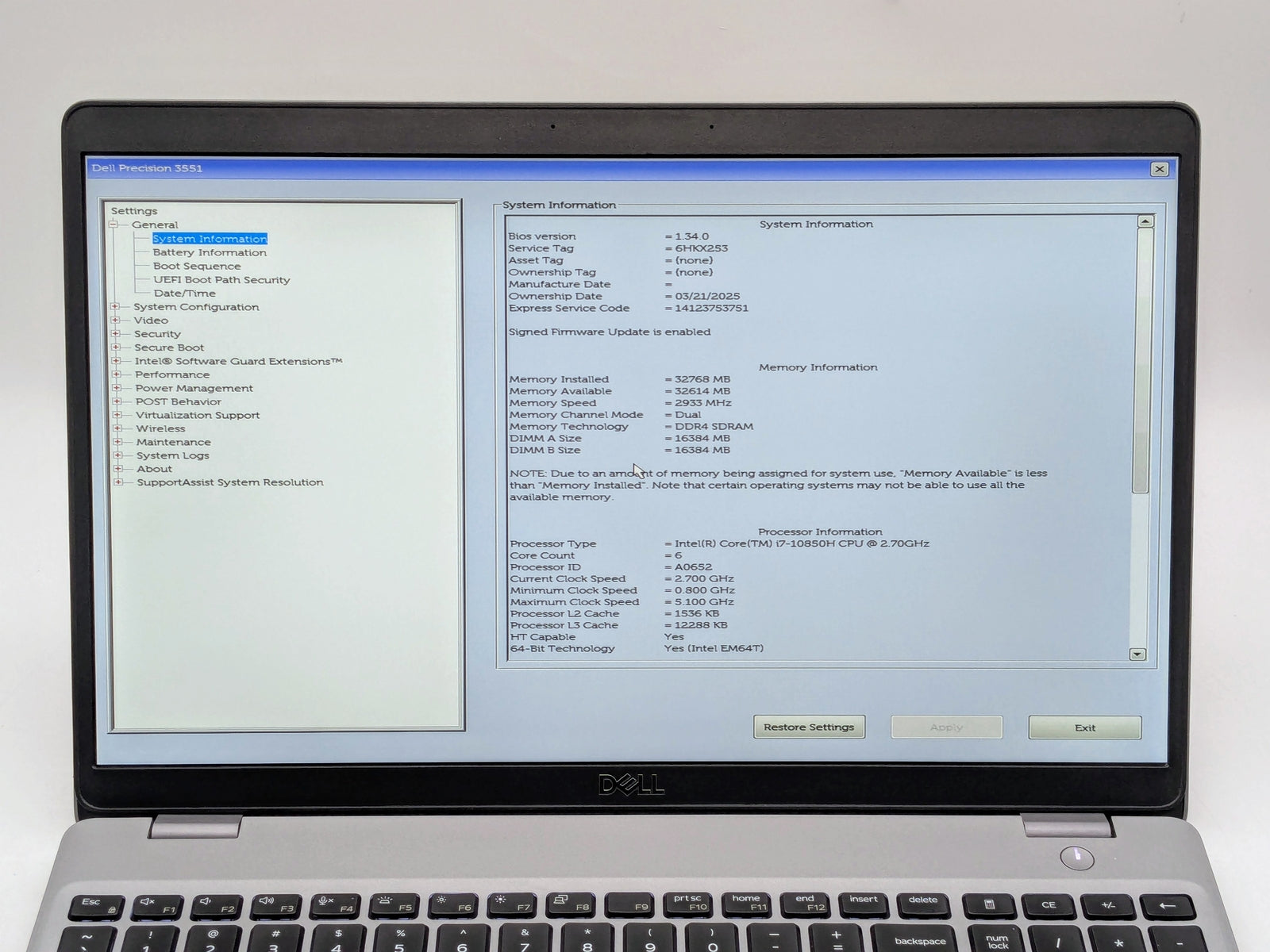The width and height of the screenshot is (1270, 952).
Task: Select the Secure Boot label
Action: (x=169, y=347)
